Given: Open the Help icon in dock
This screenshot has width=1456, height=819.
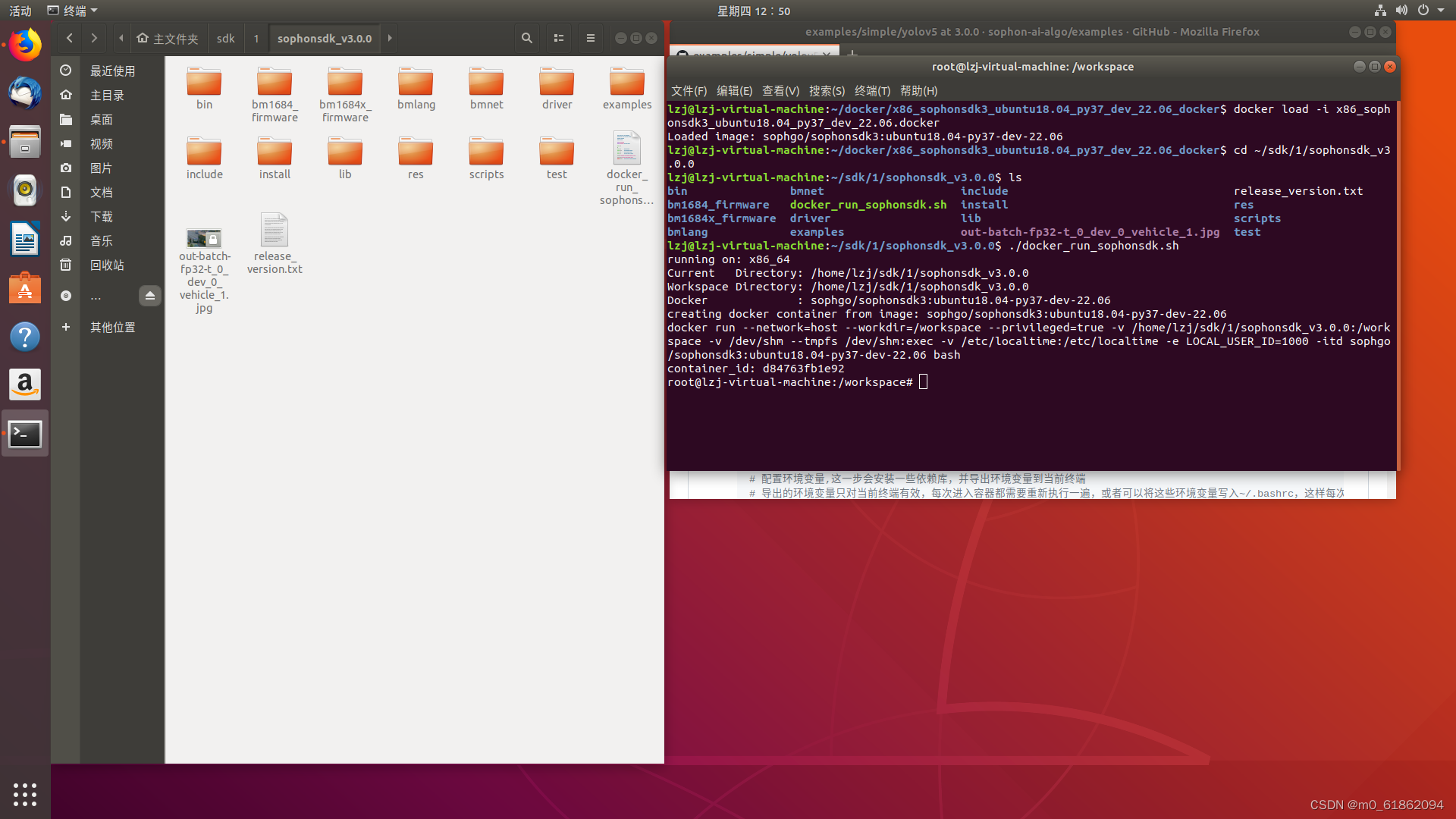Looking at the screenshot, I should click(25, 336).
